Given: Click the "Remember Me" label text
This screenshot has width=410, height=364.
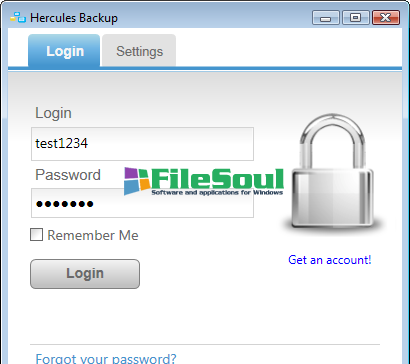Looking at the screenshot, I should 93,235.
